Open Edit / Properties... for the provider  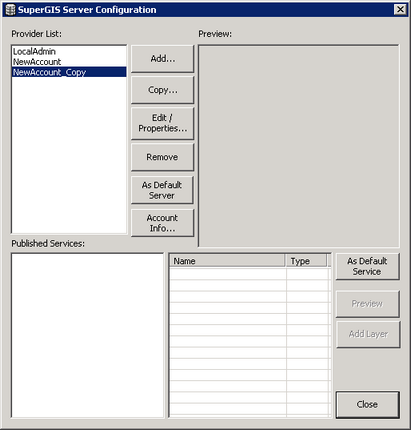pyautogui.click(x=162, y=123)
